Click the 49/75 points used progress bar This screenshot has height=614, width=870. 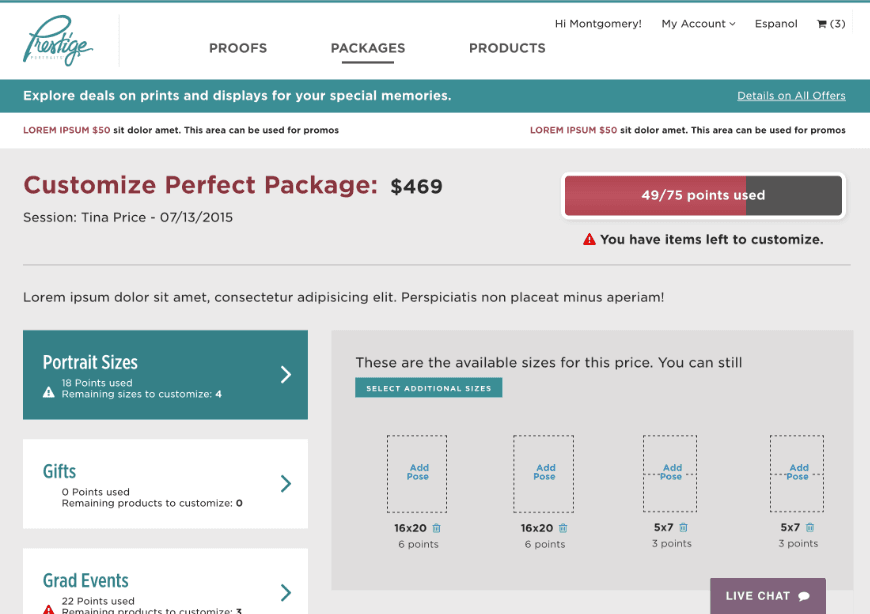coord(703,196)
